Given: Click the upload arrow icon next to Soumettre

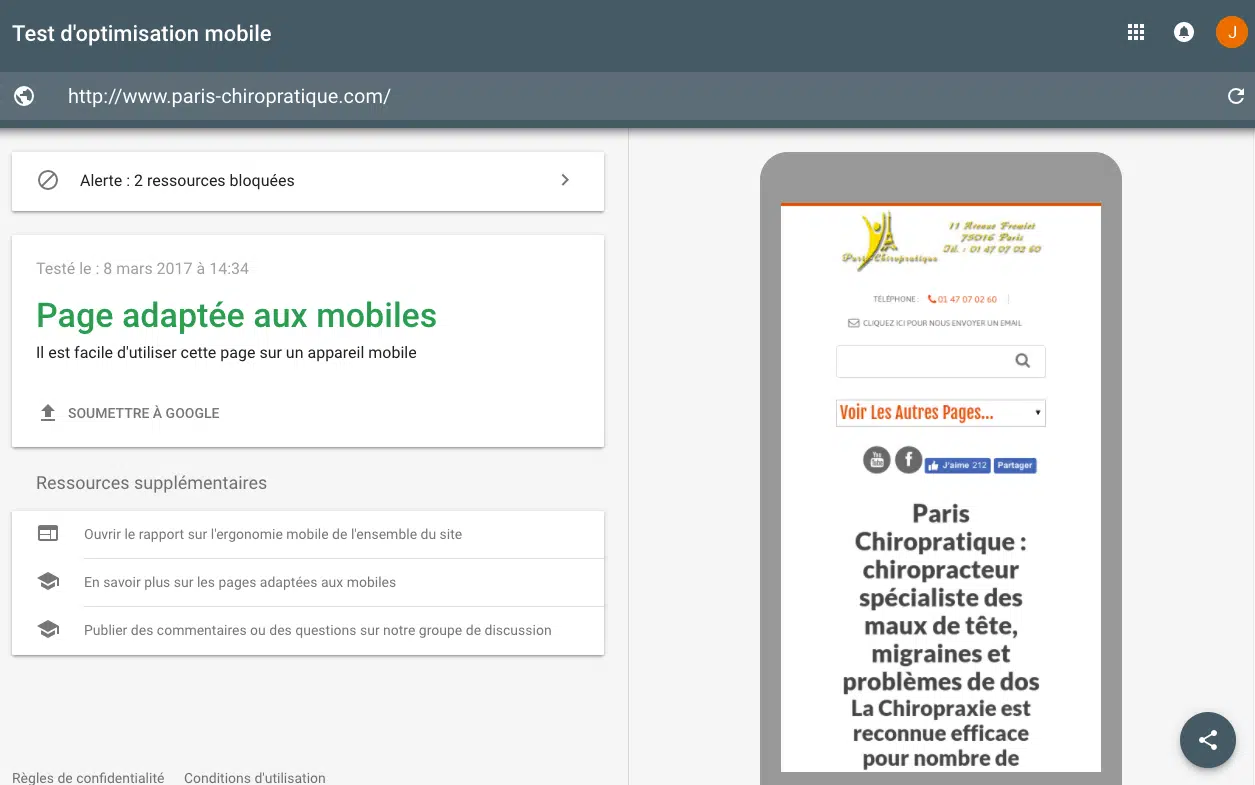Looking at the screenshot, I should (48, 413).
